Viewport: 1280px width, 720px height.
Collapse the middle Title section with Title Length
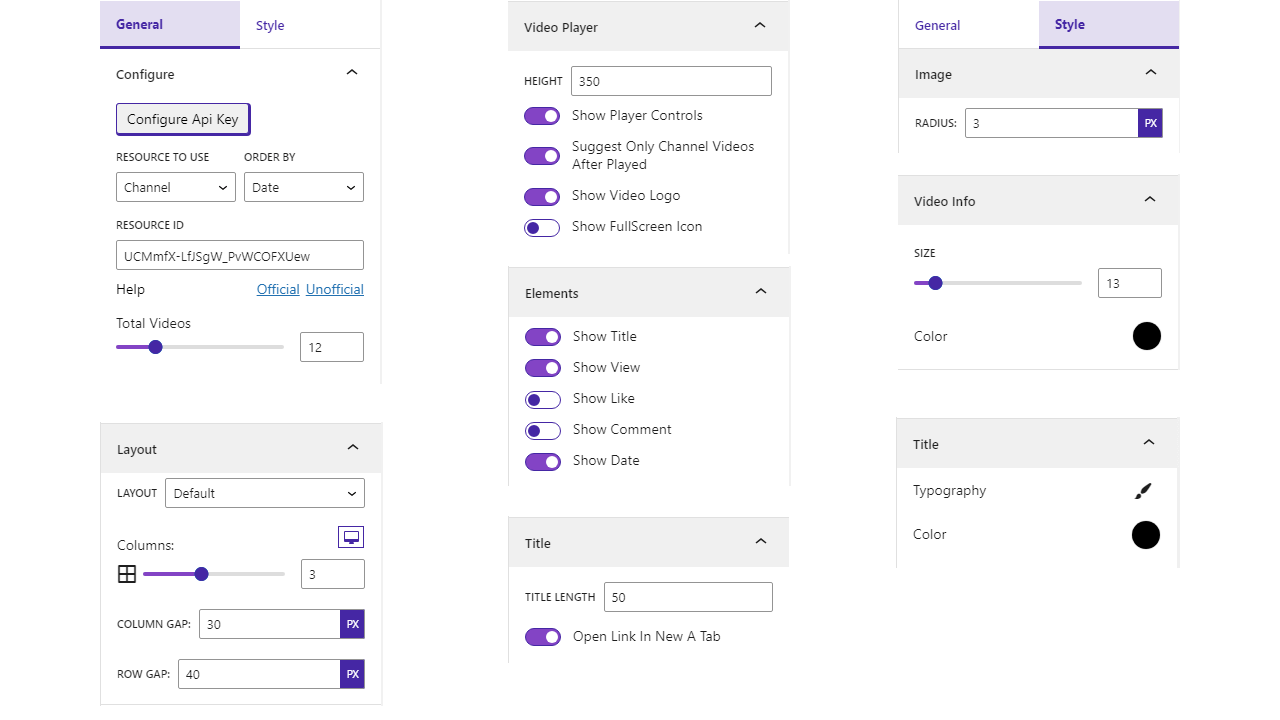[x=761, y=542]
